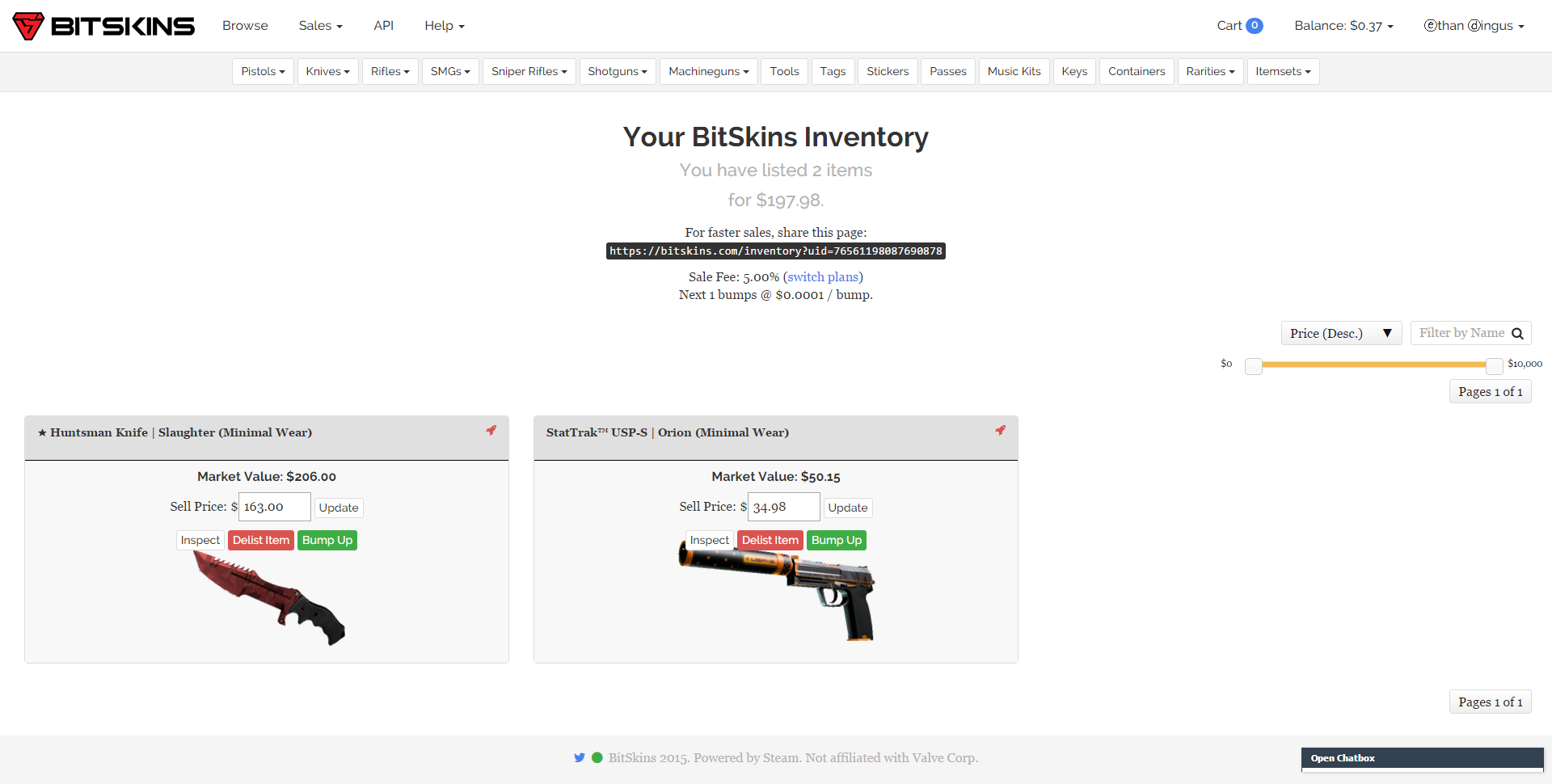Open the Cart
The height and width of the screenshot is (784, 1552).
pyautogui.click(x=1239, y=26)
